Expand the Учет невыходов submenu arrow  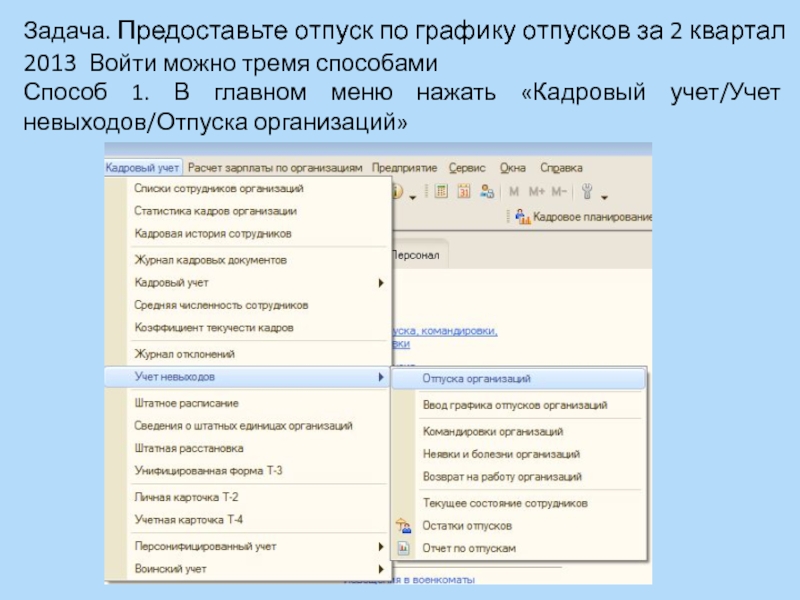pyautogui.click(x=381, y=377)
